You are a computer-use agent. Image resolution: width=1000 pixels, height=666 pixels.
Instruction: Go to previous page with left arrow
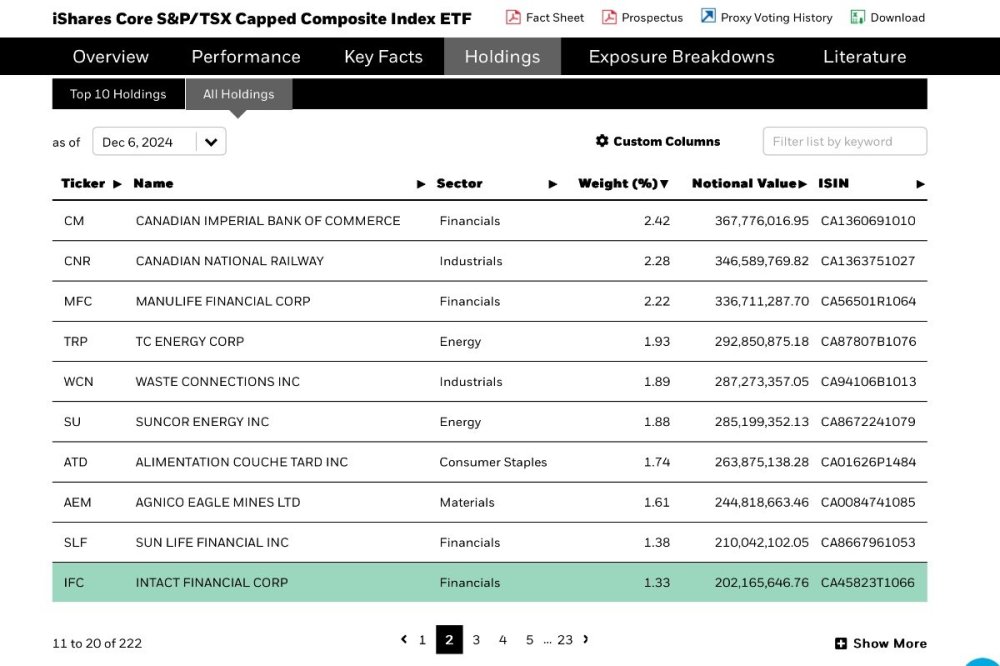pos(404,639)
